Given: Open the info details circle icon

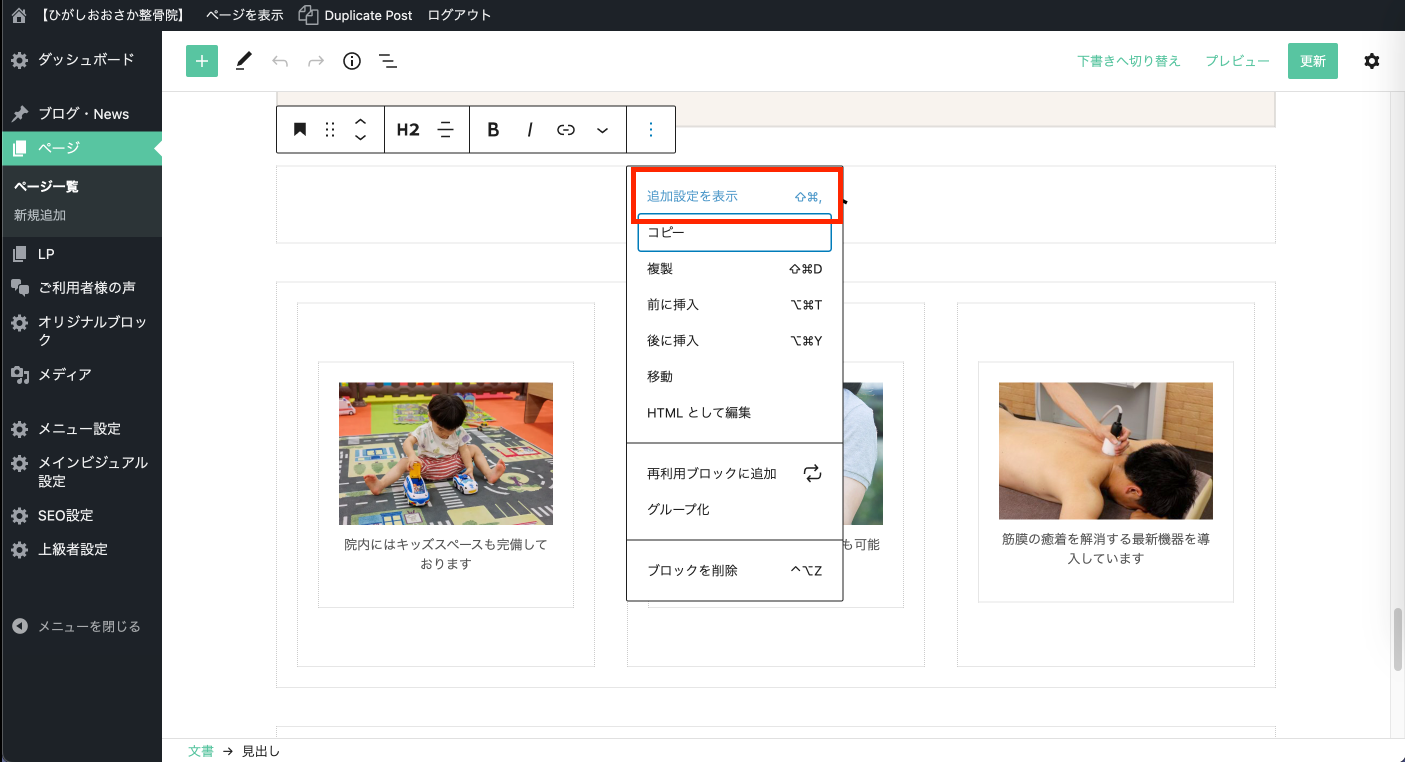Looking at the screenshot, I should (352, 61).
